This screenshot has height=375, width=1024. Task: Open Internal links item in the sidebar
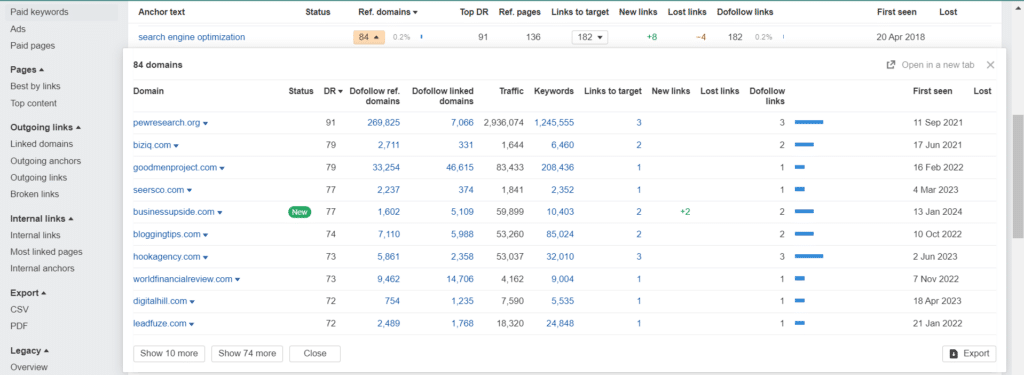pyautogui.click(x=35, y=235)
